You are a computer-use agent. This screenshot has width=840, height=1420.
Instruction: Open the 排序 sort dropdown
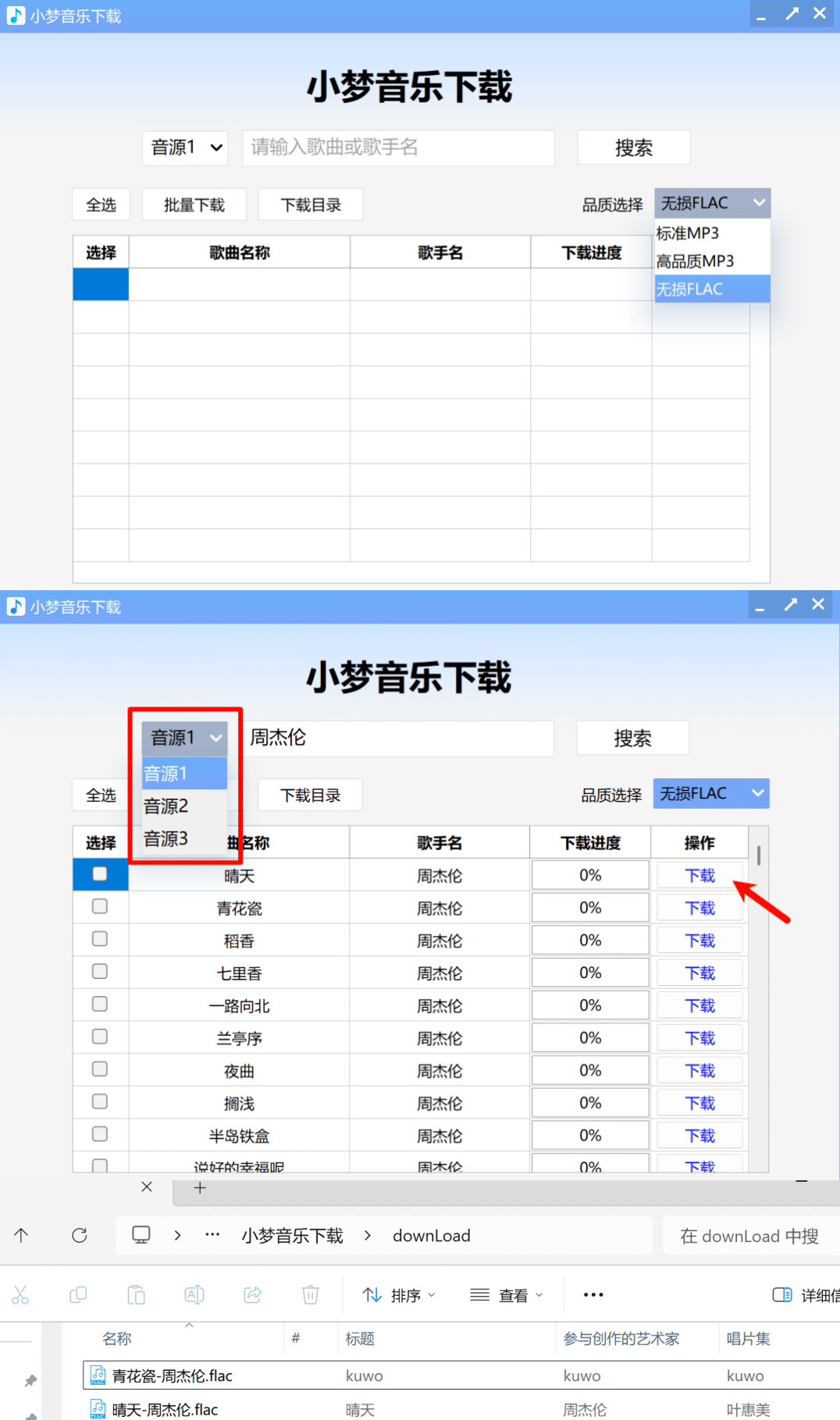399,1295
